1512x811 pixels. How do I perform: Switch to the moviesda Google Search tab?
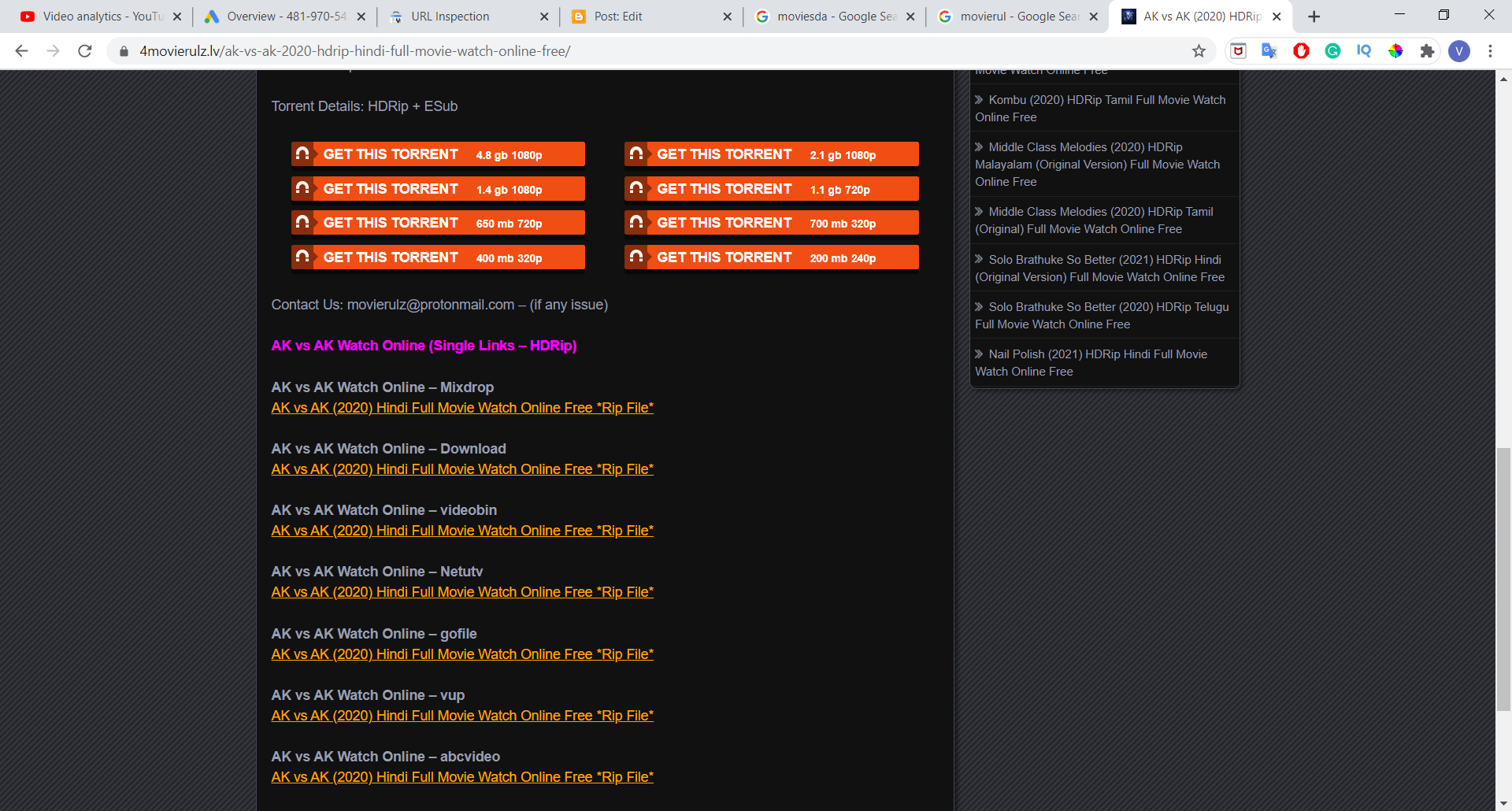coord(835,17)
